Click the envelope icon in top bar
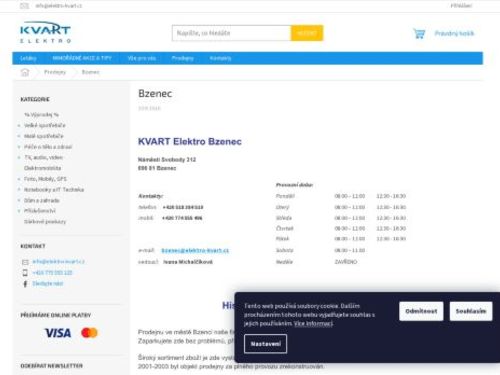The height and width of the screenshot is (375, 500). (24, 6)
